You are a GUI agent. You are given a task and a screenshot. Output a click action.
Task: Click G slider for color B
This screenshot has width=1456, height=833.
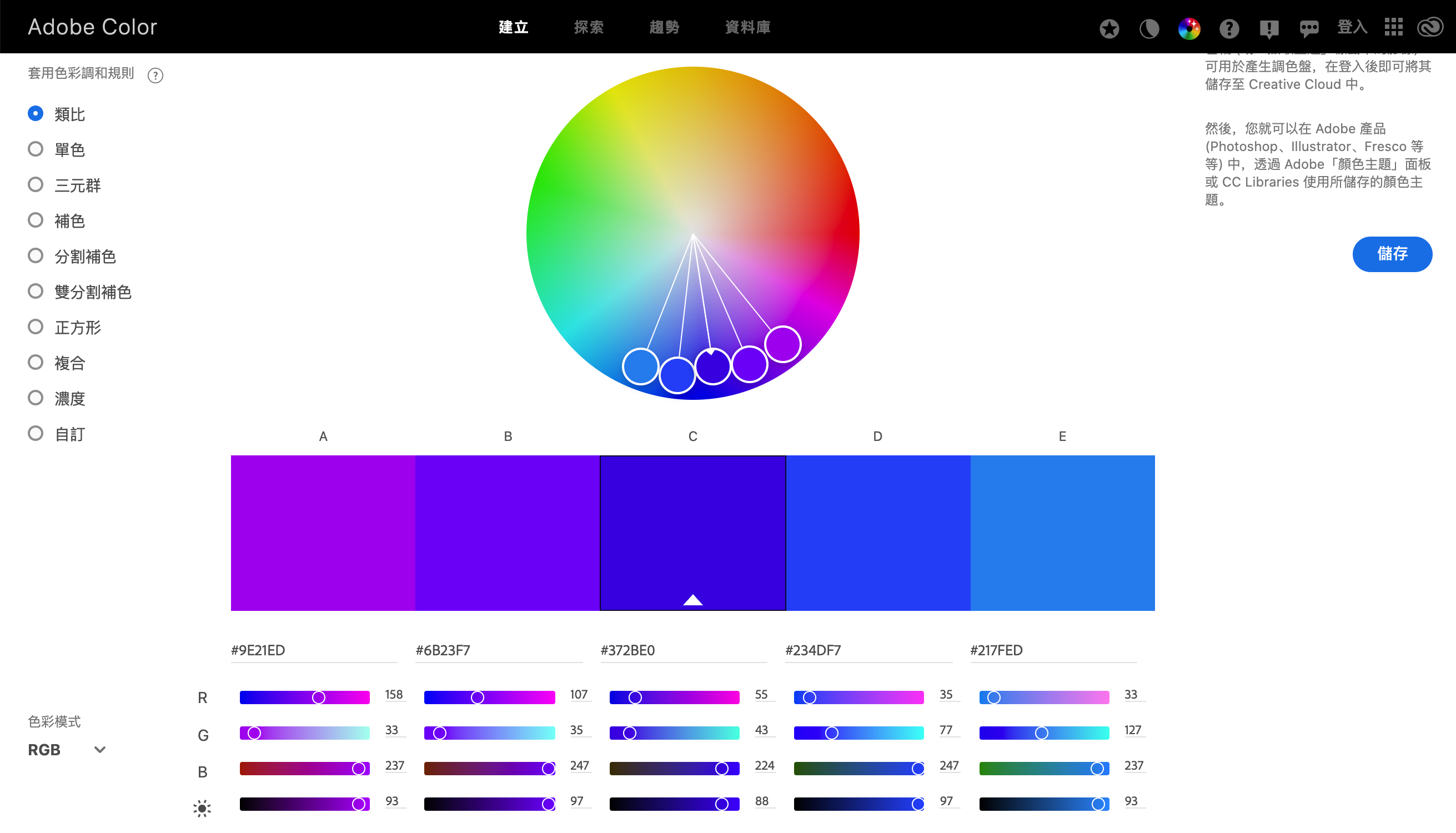click(x=489, y=733)
